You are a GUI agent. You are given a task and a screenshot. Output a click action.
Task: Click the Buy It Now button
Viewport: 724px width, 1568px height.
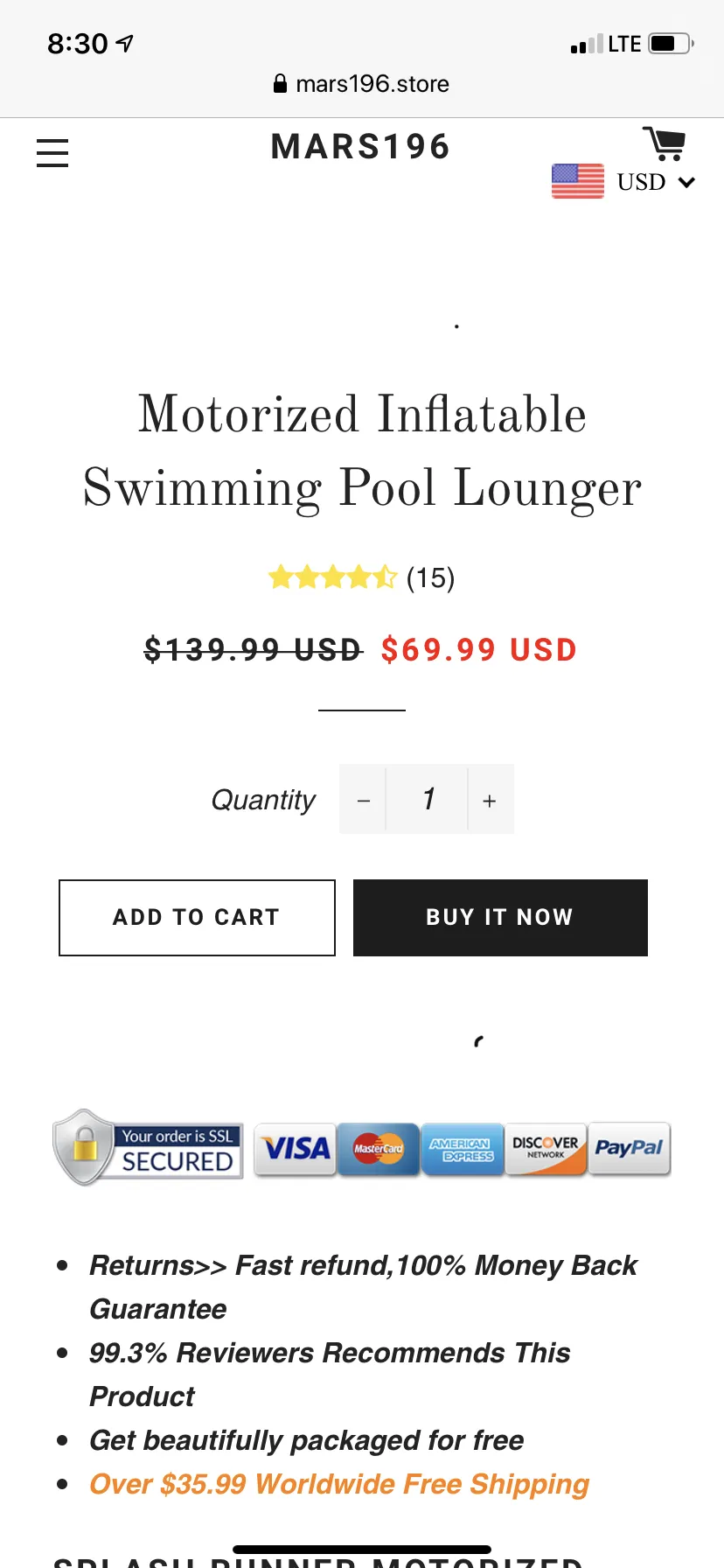(x=500, y=917)
